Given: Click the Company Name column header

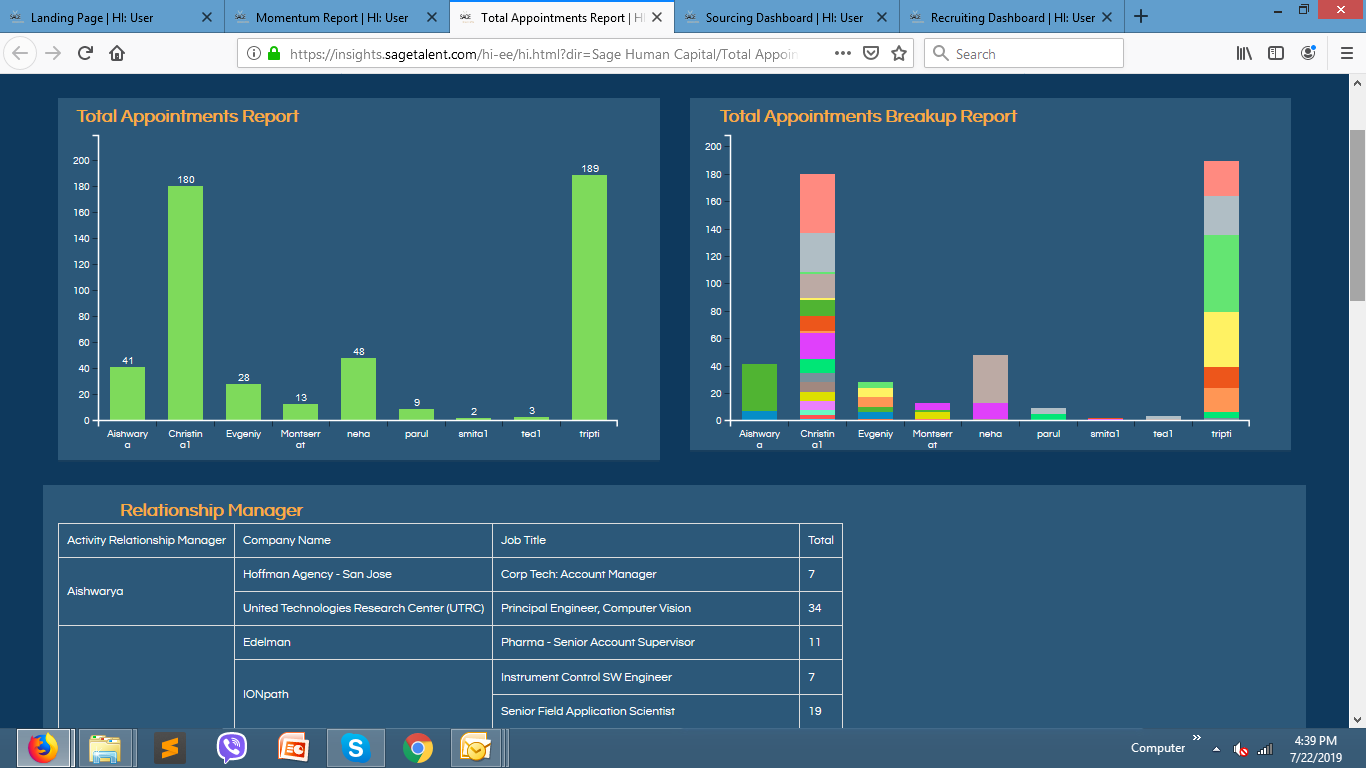Looking at the screenshot, I should pyautogui.click(x=364, y=540).
